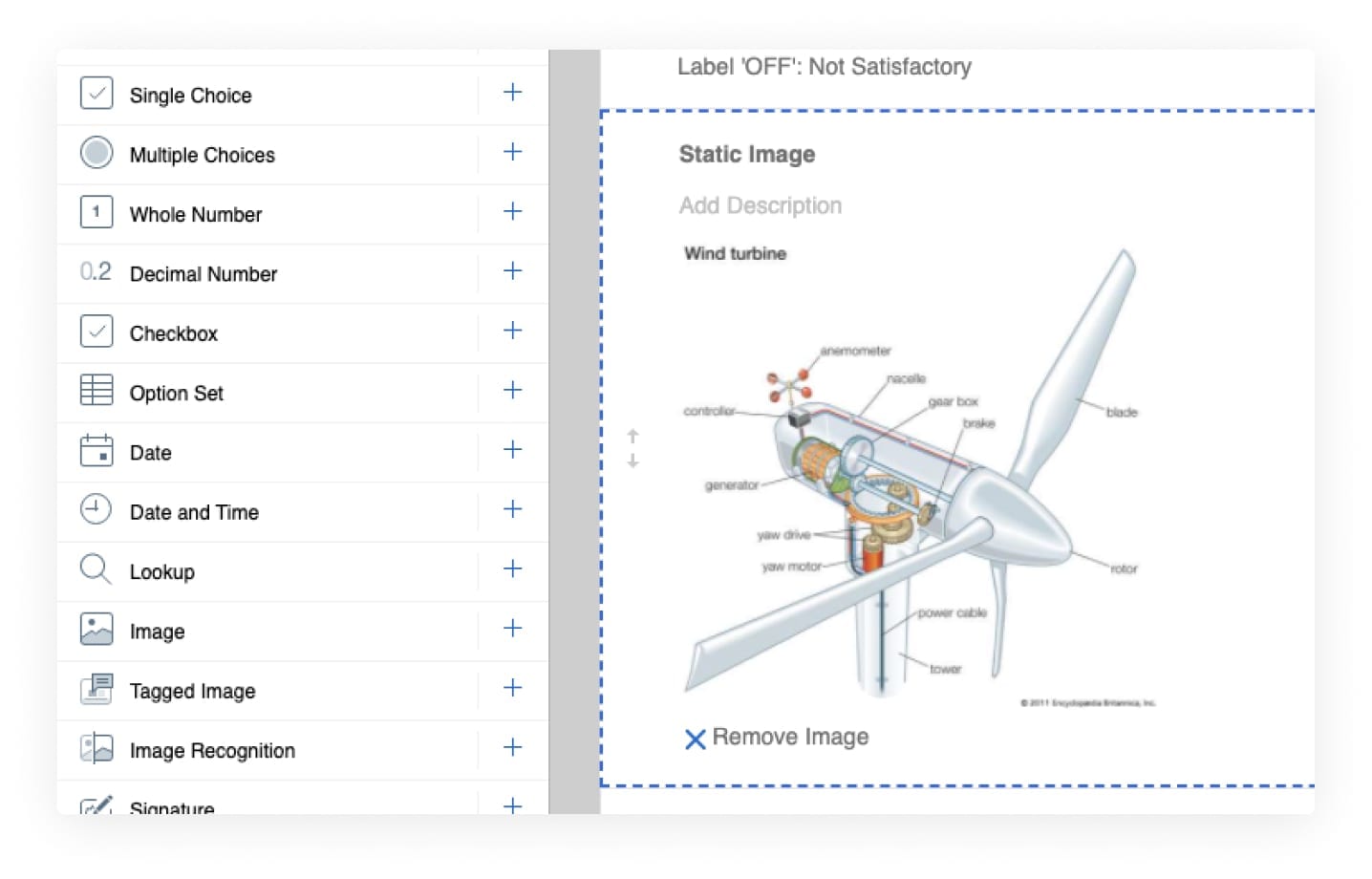This screenshot has width=1372, height=879.
Task: Move Static Image field up with arrow
Action: tap(632, 436)
